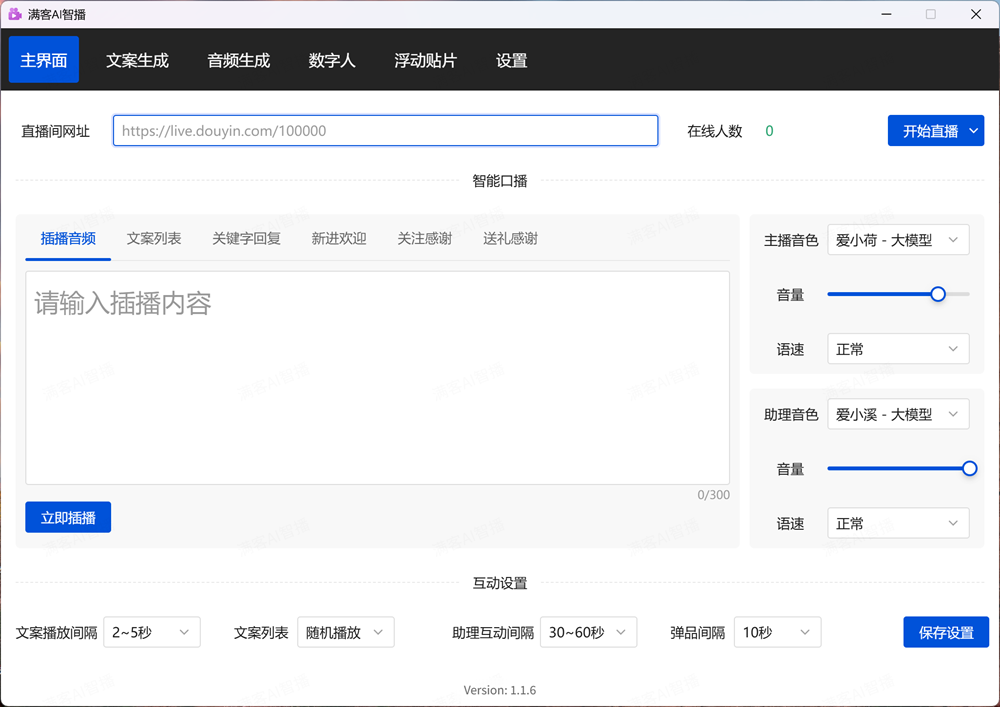
Task: Open the 送礼感谢 tab
Action: (x=510, y=239)
